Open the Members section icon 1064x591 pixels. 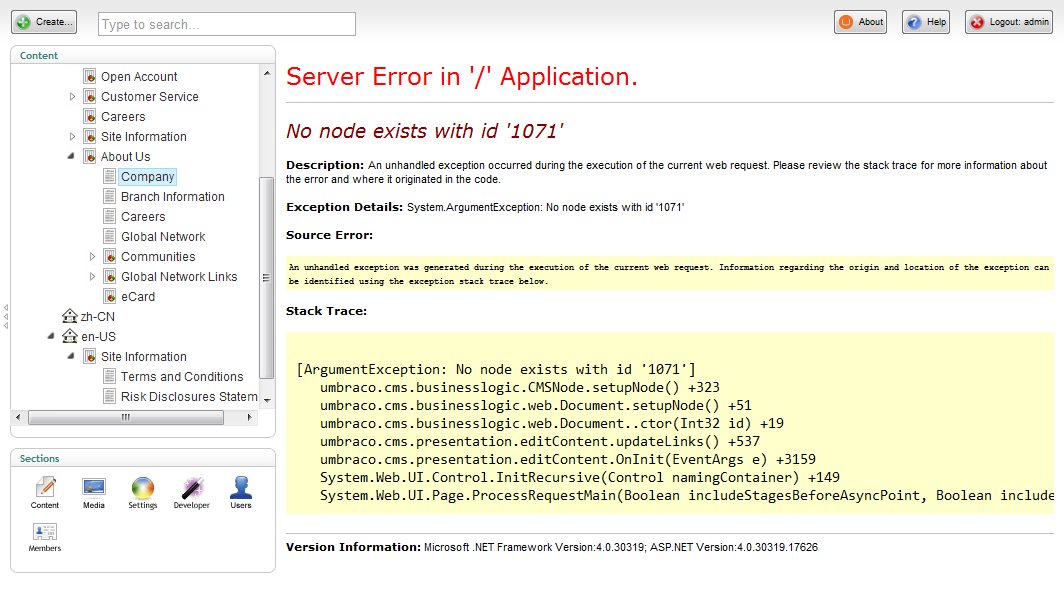(x=45, y=537)
